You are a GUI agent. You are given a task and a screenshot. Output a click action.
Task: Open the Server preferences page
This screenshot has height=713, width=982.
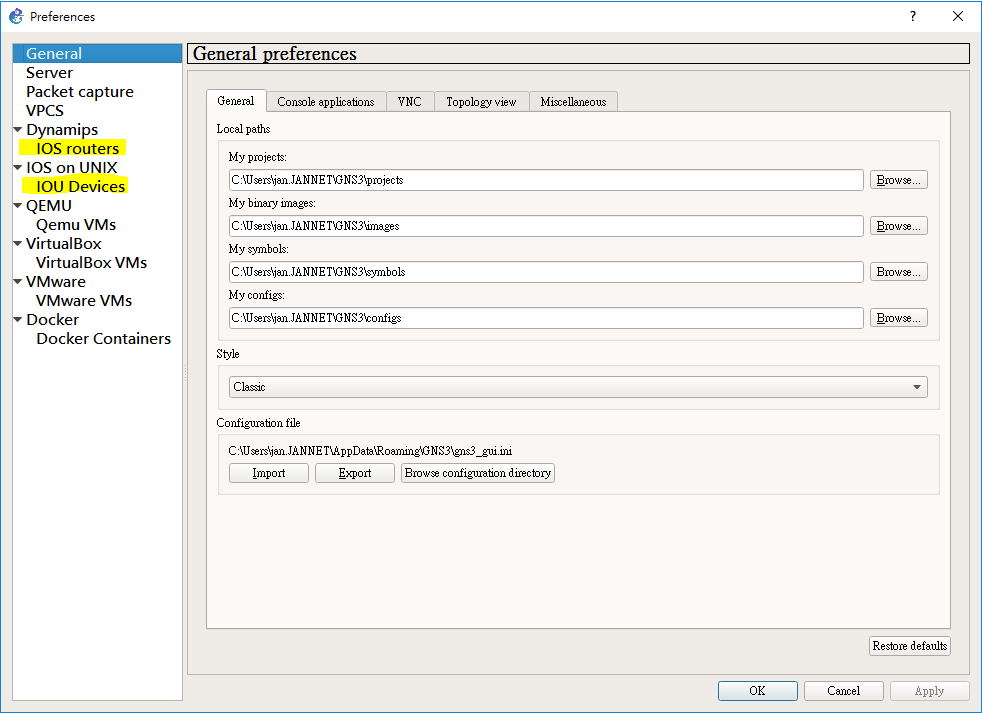(49, 73)
